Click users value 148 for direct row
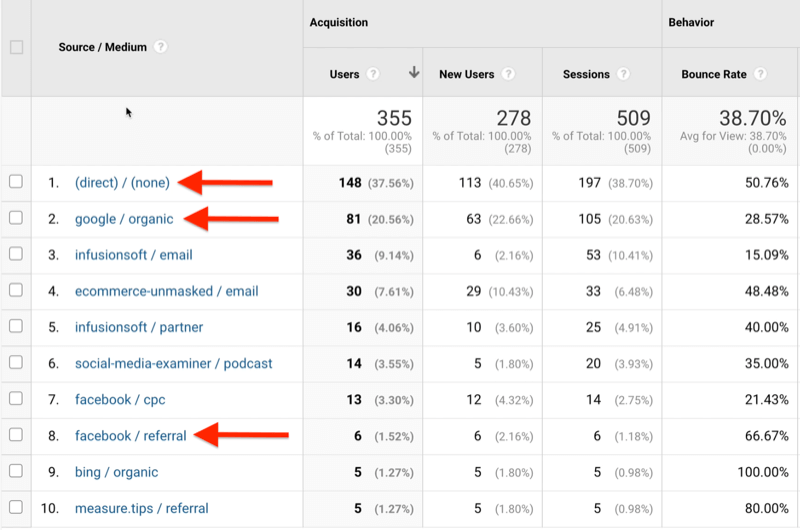Screen dimensions: 800x530 350,183
